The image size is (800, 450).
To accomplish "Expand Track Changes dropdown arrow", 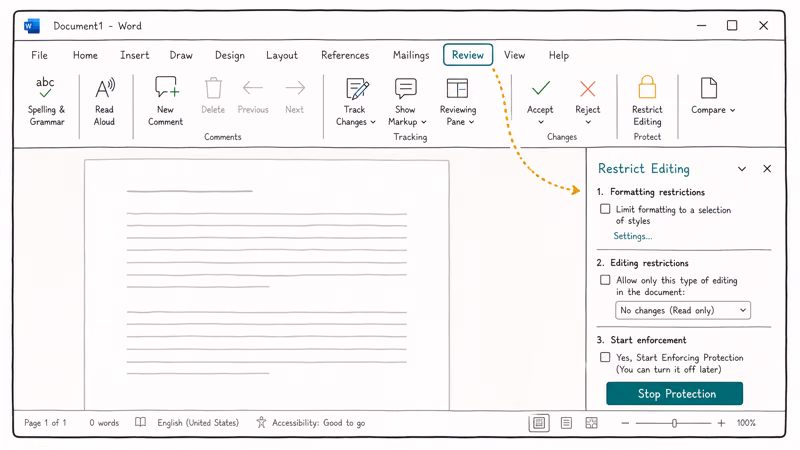I will pyautogui.click(x=373, y=122).
